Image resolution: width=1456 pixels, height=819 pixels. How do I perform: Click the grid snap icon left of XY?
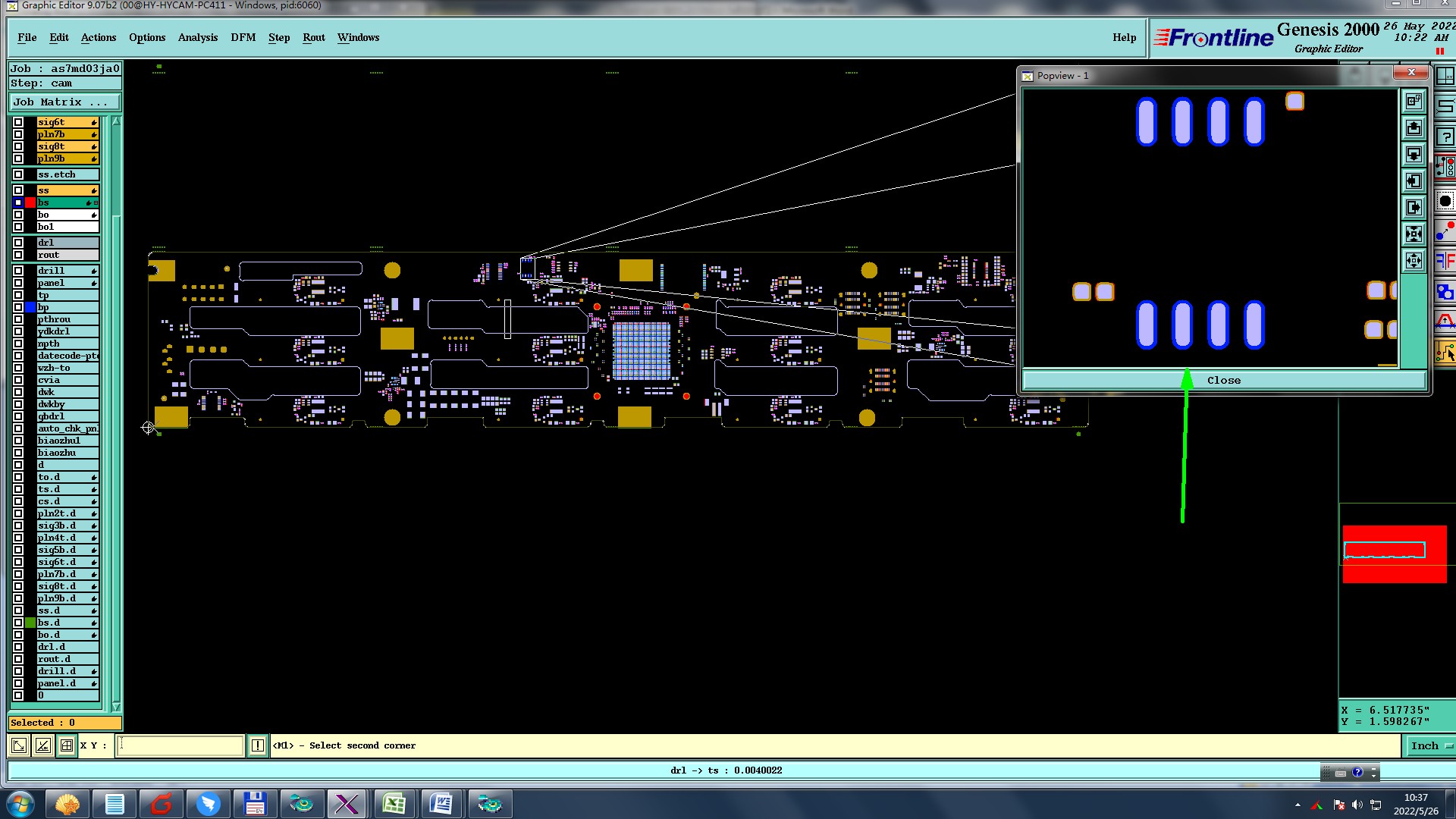(67, 746)
